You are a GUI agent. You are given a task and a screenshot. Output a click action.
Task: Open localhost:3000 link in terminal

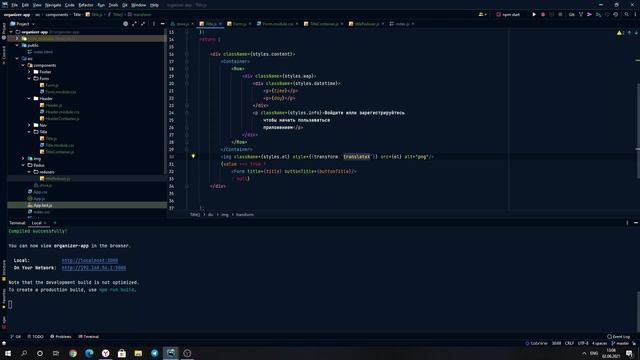click(x=90, y=260)
